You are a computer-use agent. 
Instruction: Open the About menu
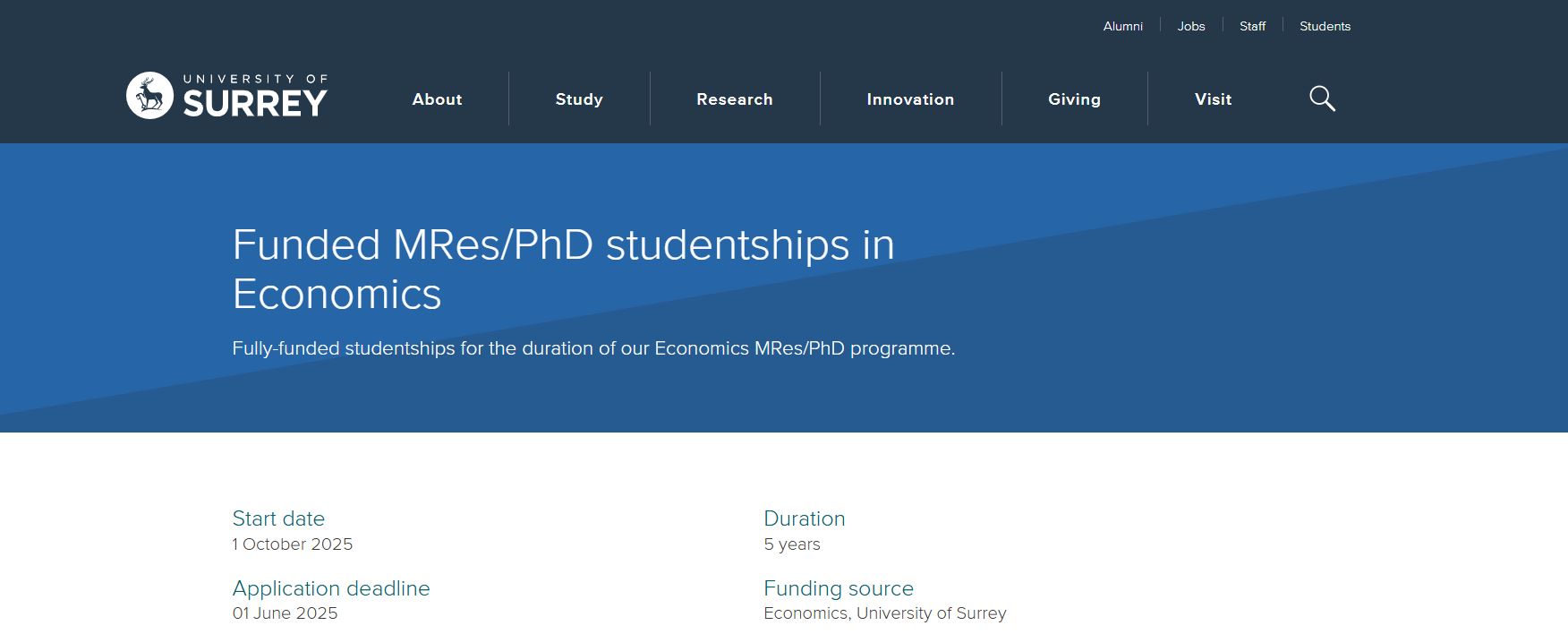click(x=437, y=99)
